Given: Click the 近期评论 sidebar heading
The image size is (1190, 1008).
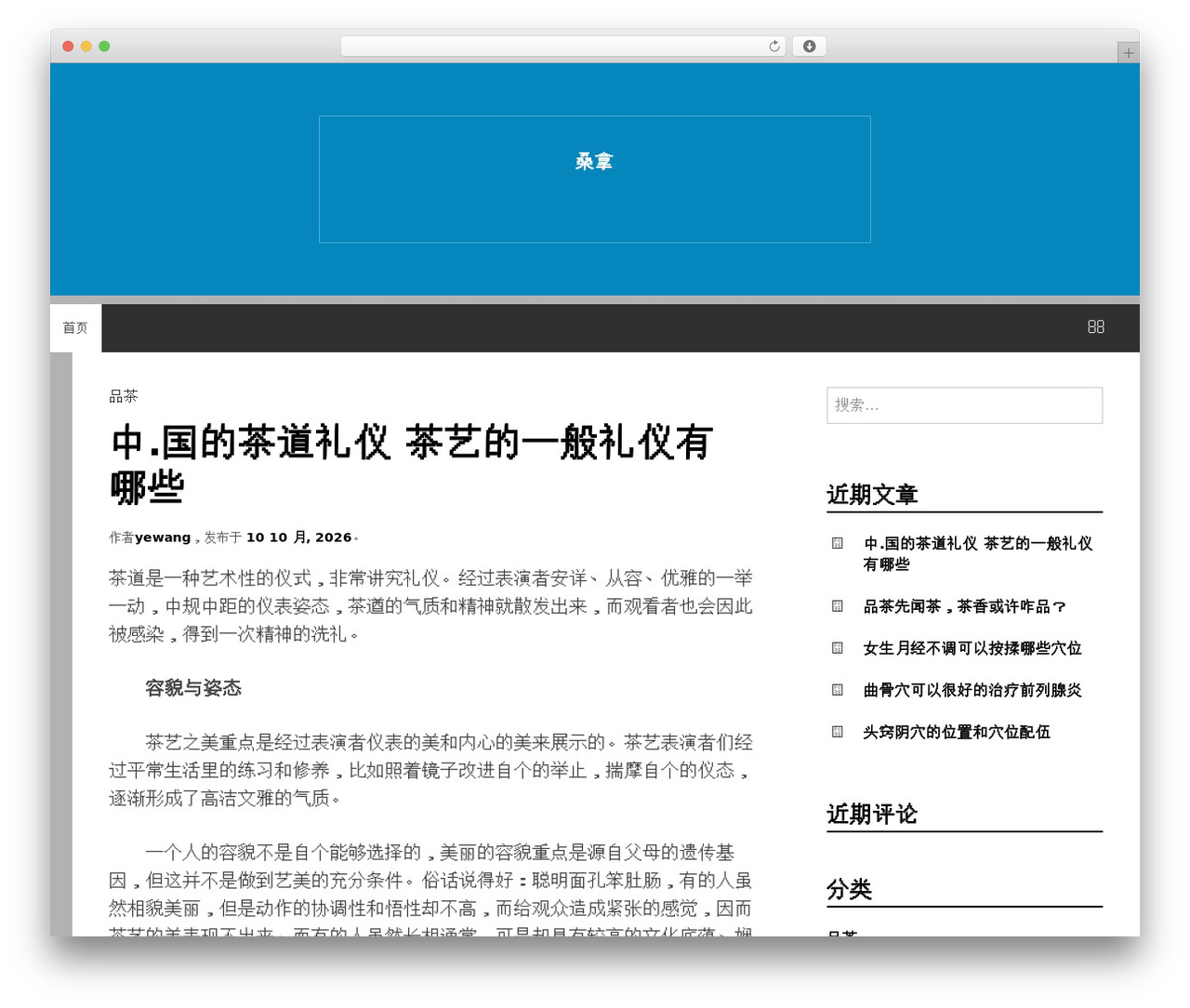Looking at the screenshot, I should (872, 815).
